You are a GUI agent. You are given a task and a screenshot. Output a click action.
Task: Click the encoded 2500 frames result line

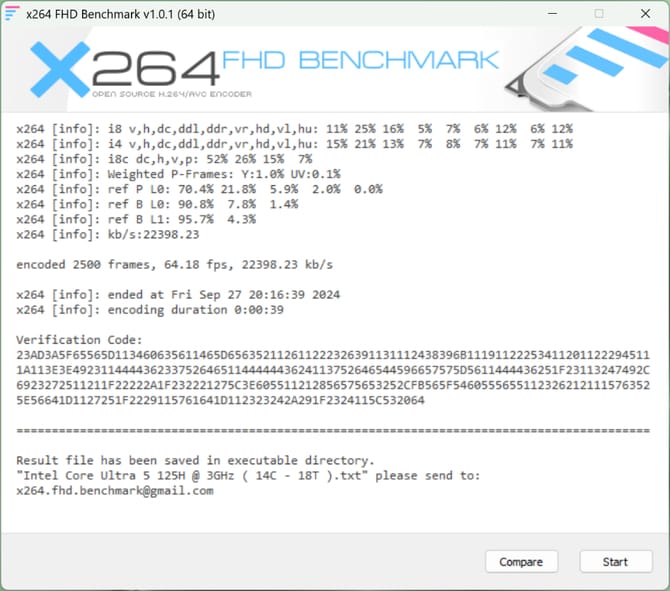tap(174, 265)
